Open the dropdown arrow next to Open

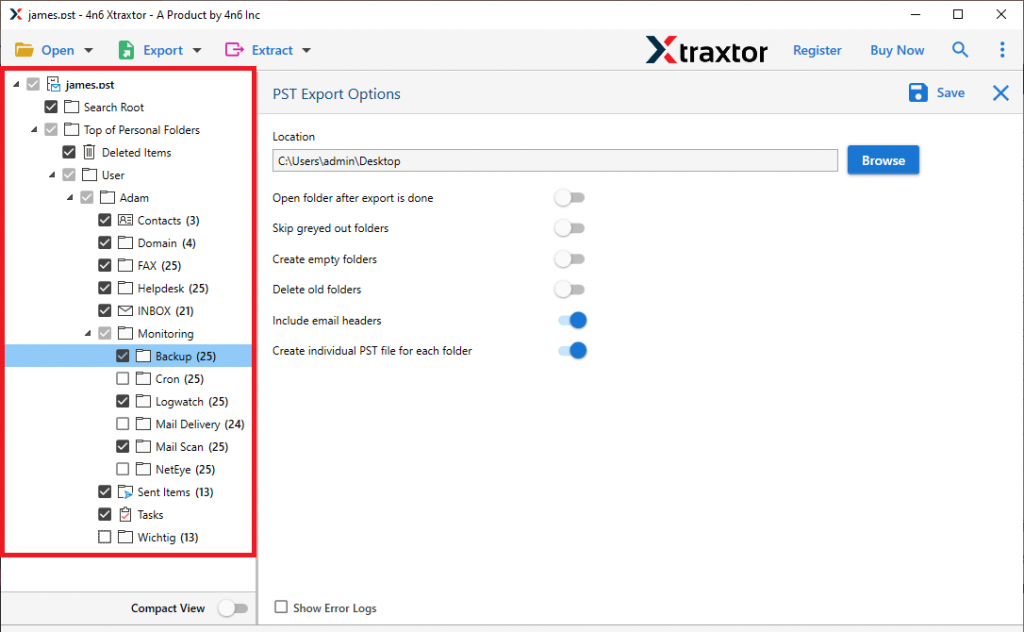87,49
